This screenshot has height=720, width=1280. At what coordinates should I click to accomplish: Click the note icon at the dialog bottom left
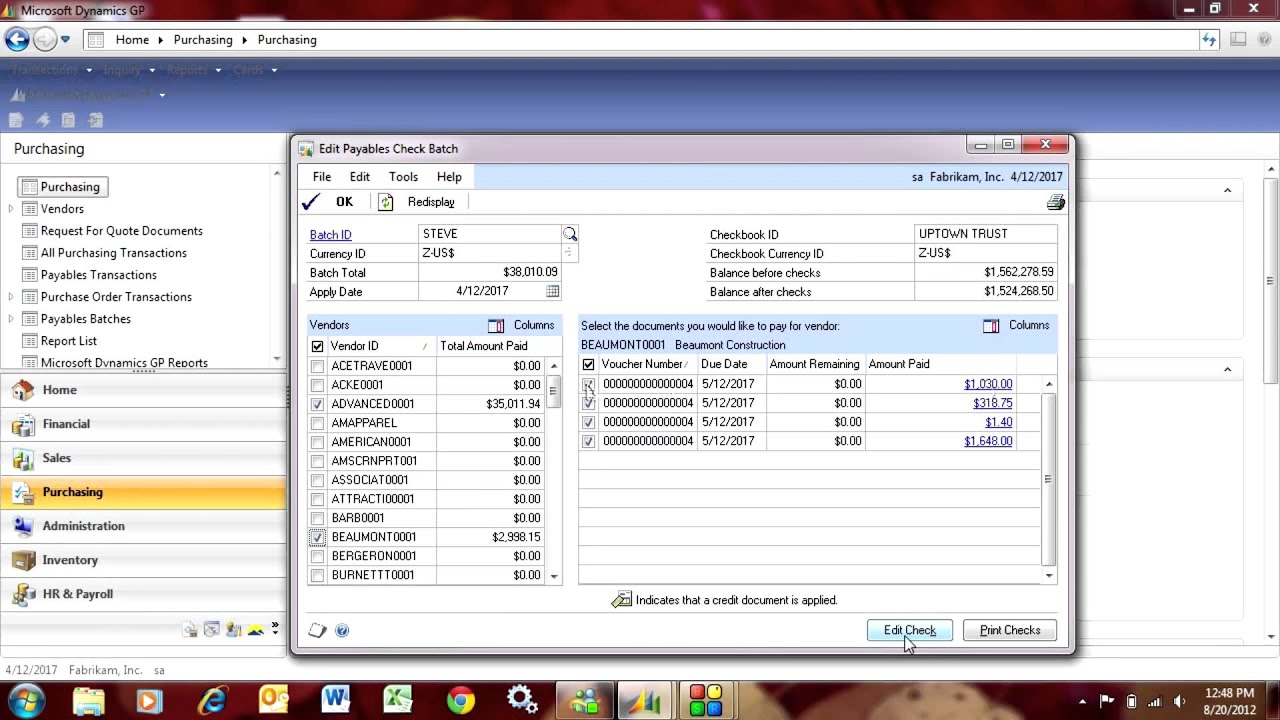[318, 630]
